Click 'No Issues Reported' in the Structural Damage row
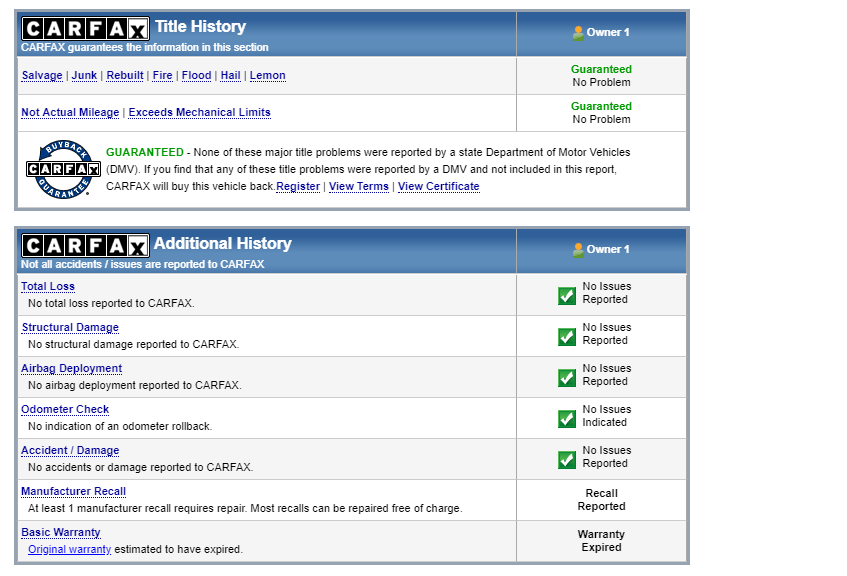This screenshot has height=576, width=847. point(607,334)
